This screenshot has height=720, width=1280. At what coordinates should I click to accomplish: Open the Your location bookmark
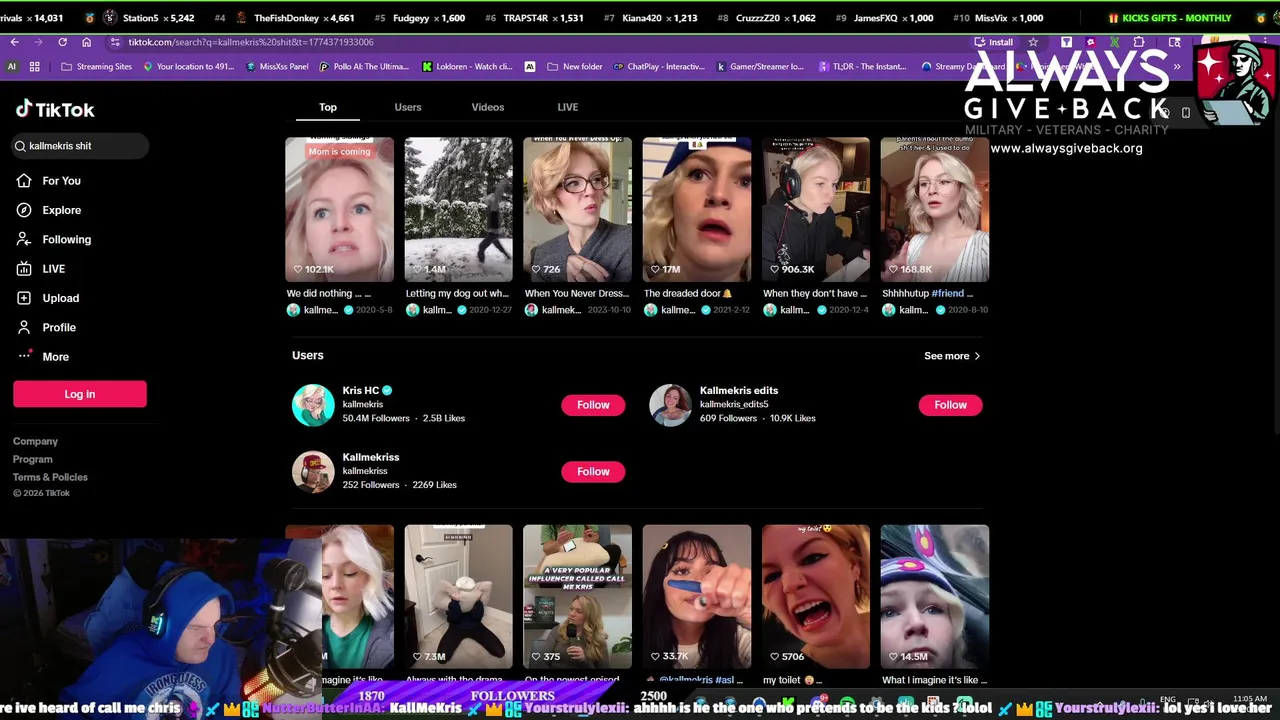click(188, 67)
